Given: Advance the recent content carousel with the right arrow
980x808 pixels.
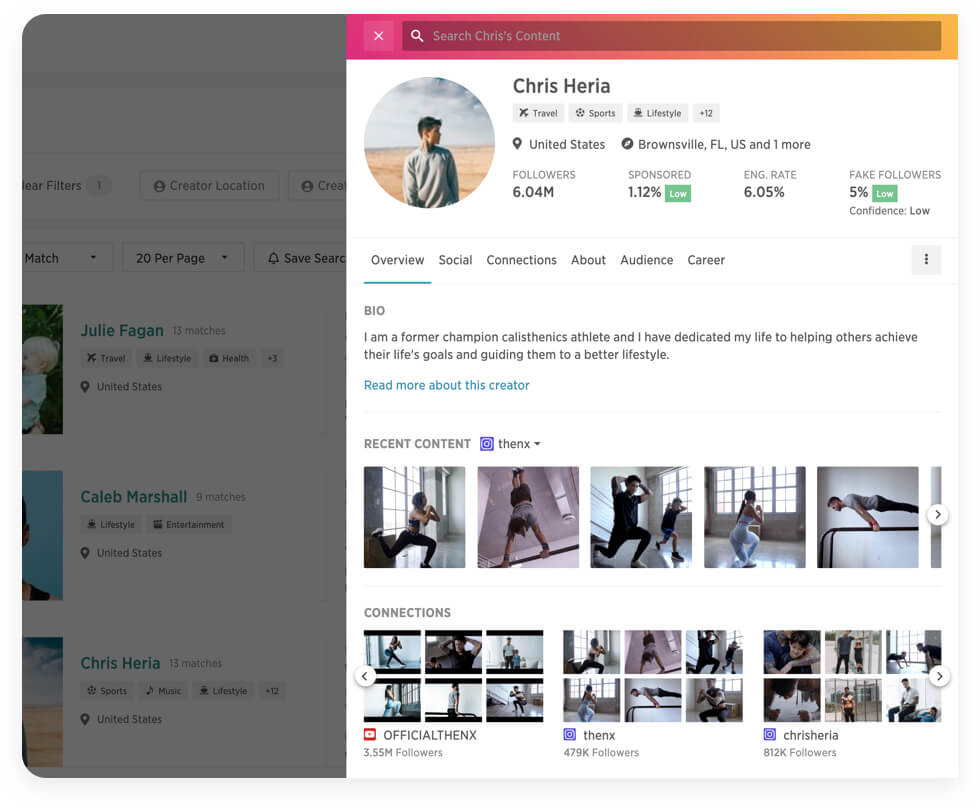Looking at the screenshot, I should 937,514.
